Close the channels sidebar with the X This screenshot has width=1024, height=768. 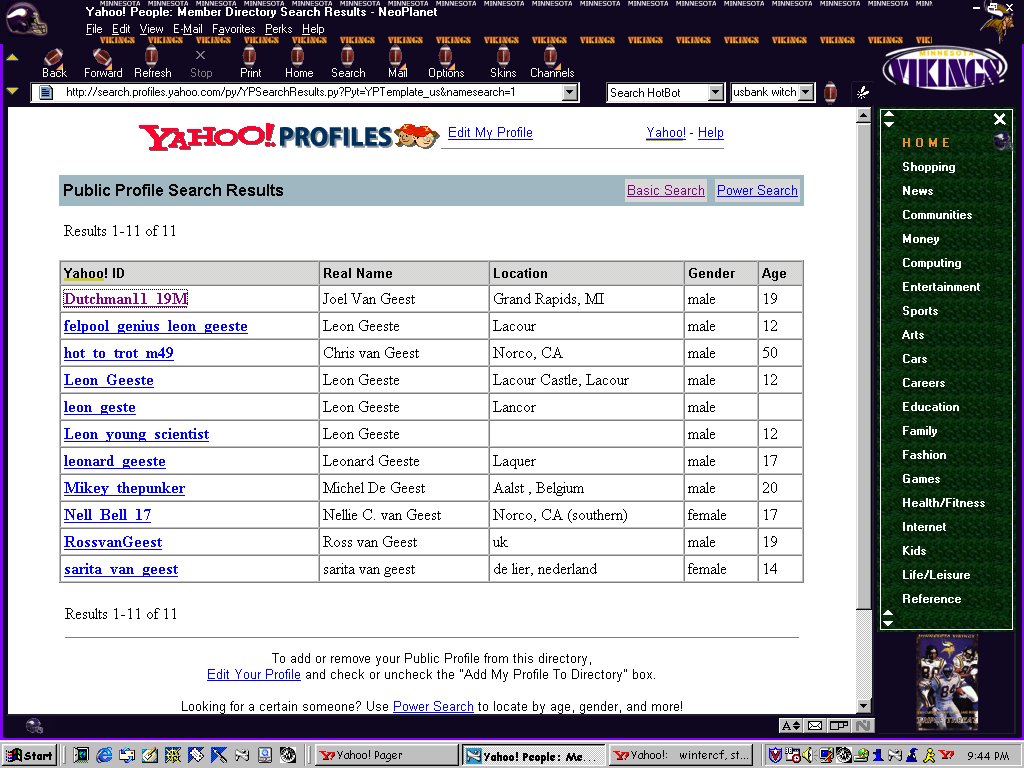(999, 119)
